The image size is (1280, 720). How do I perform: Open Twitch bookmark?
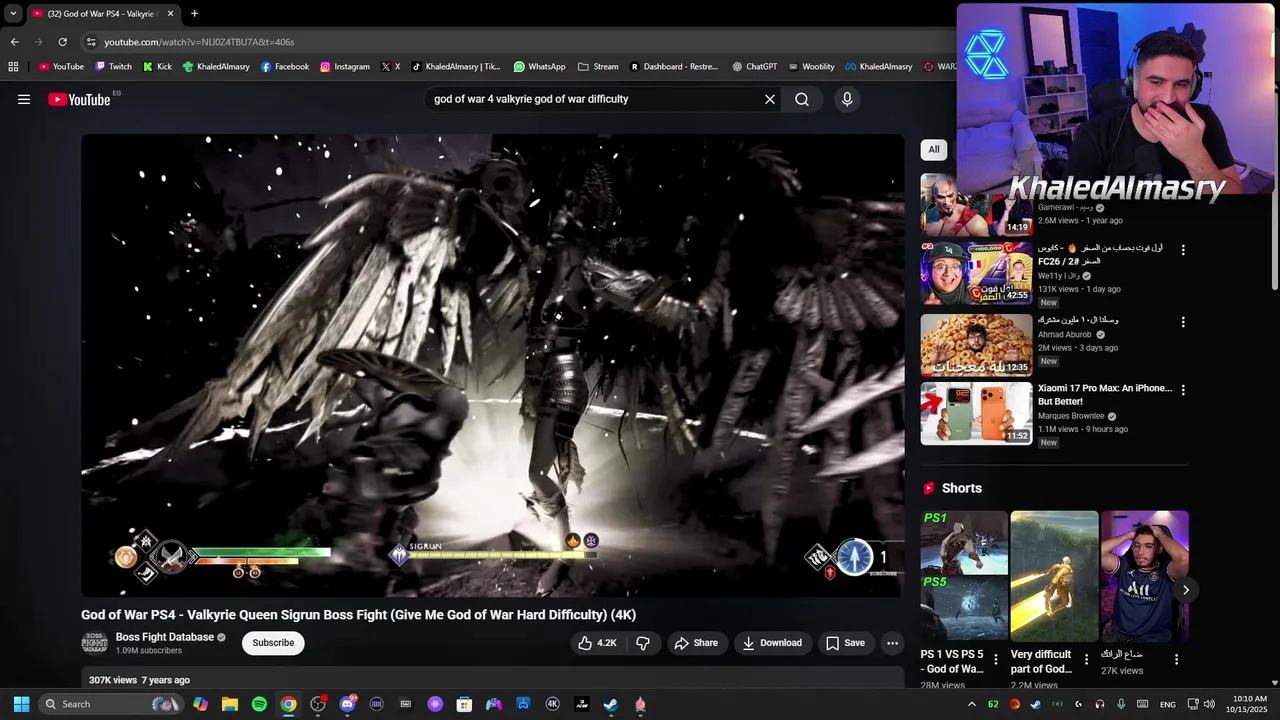[x=113, y=67]
